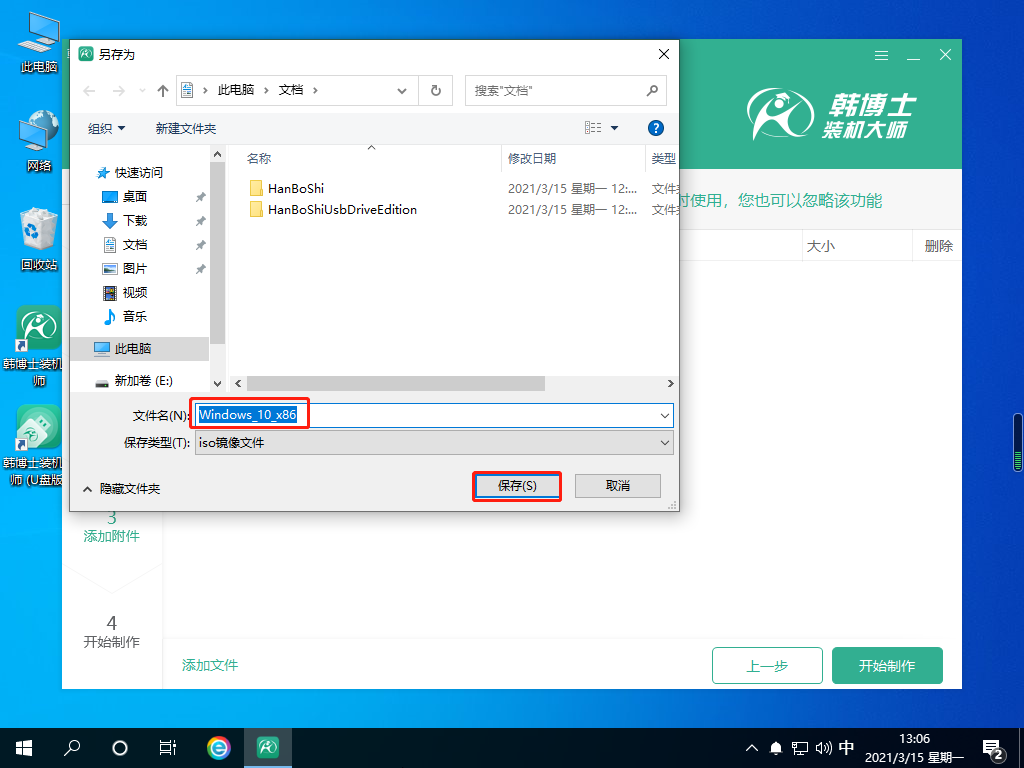Select 此电脑 in navigation pane
This screenshot has height=768, width=1024.
132,348
